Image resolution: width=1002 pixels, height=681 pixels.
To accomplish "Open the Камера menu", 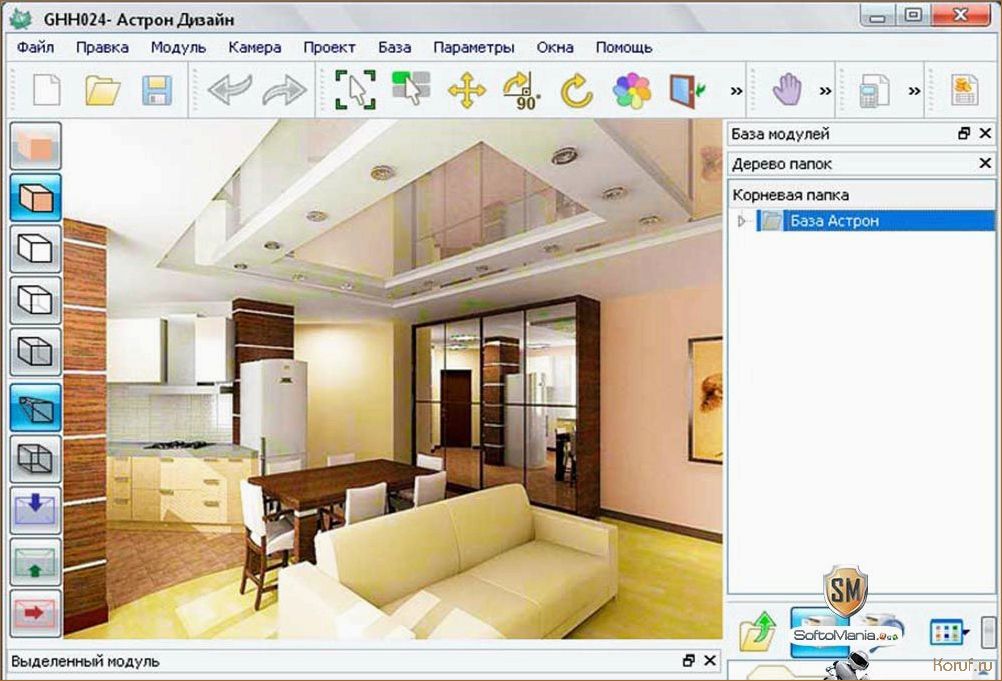I will [254, 47].
